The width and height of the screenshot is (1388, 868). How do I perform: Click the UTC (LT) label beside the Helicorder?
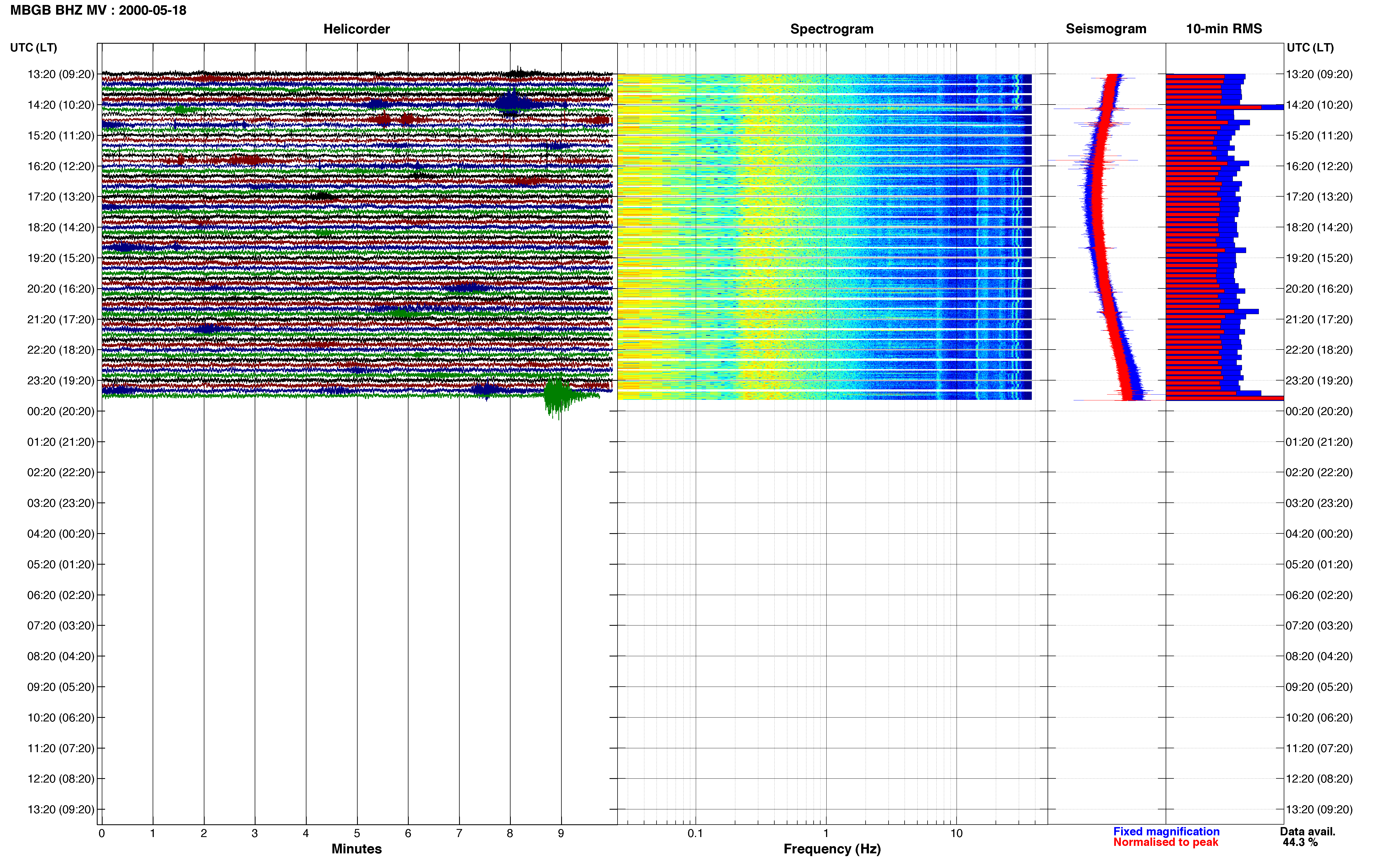(x=34, y=48)
